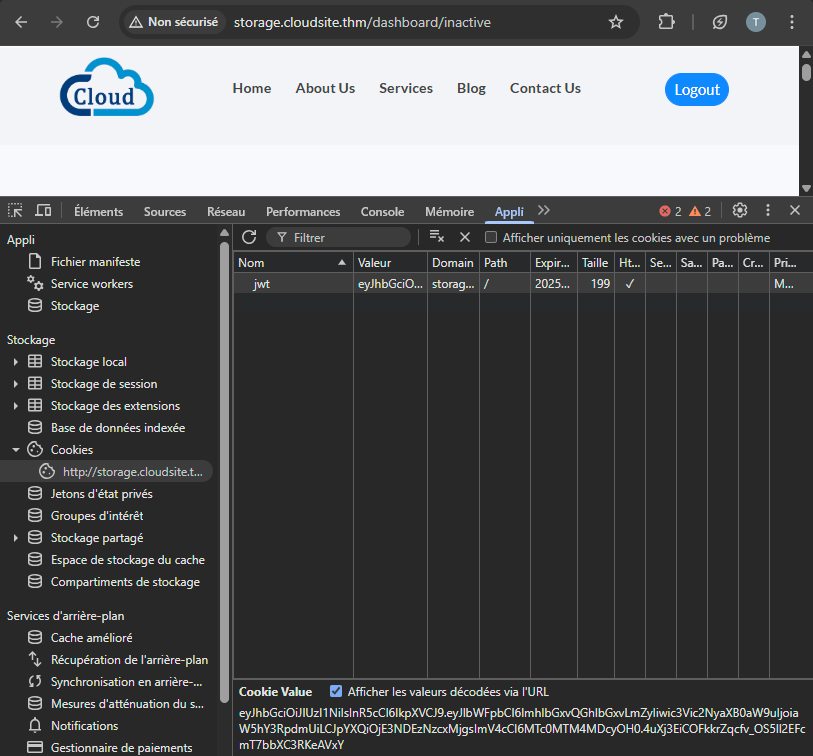
Task: Expand Stockage partagé
Action: pyautogui.click(x=16, y=538)
